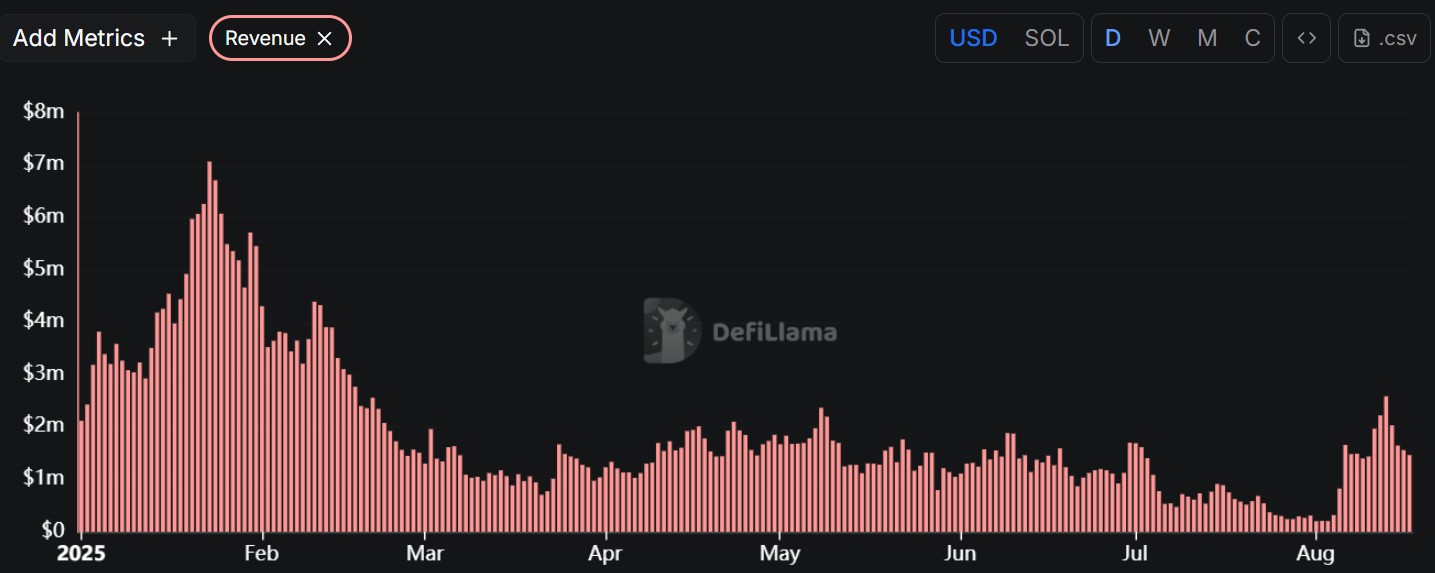Image resolution: width=1435 pixels, height=573 pixels.
Task: Click the Jul label on the time axis
Action: pyautogui.click(x=1135, y=554)
